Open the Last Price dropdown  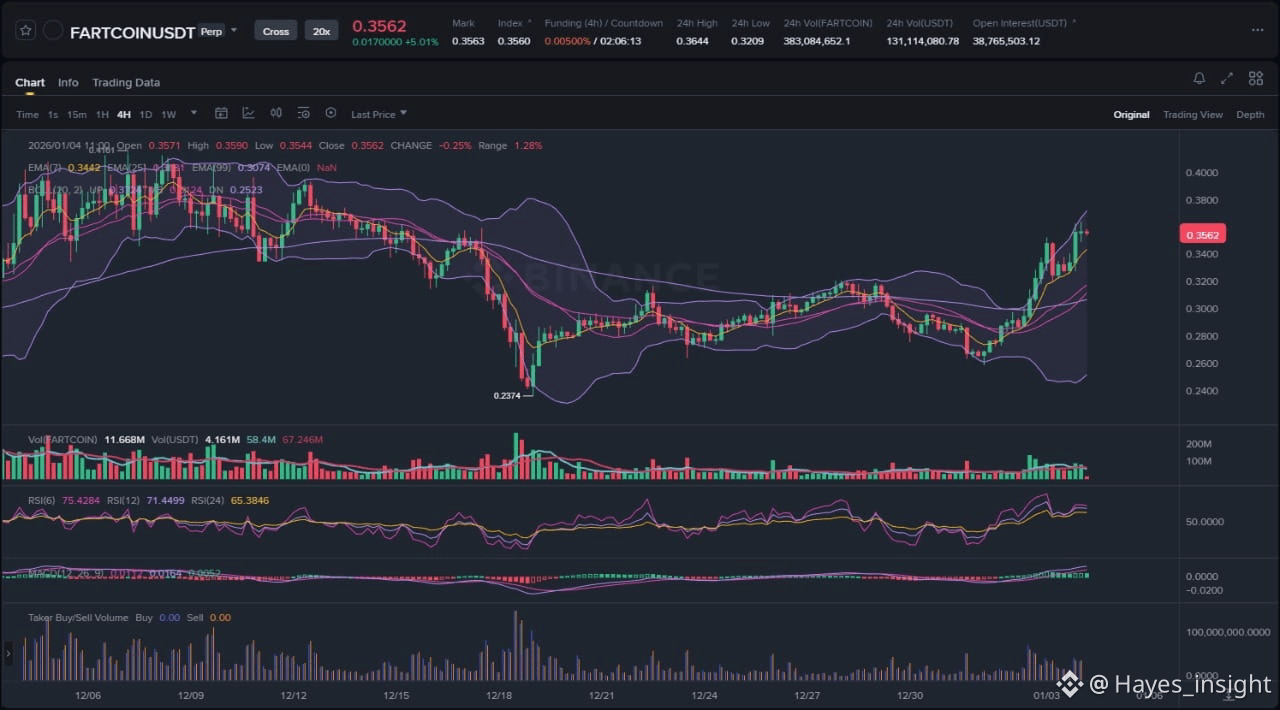(x=379, y=114)
